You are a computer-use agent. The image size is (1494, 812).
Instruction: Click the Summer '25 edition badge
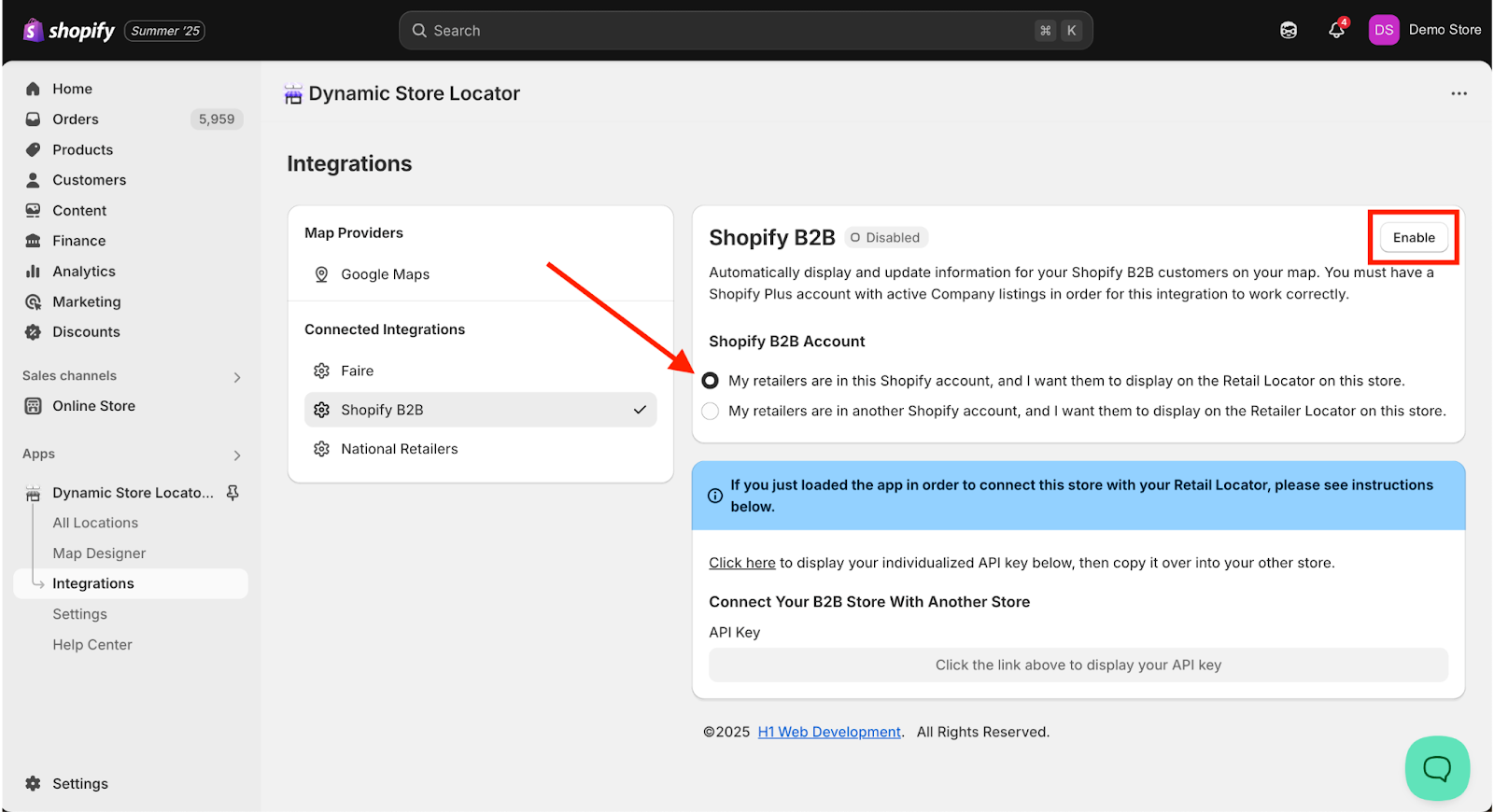[x=165, y=31]
